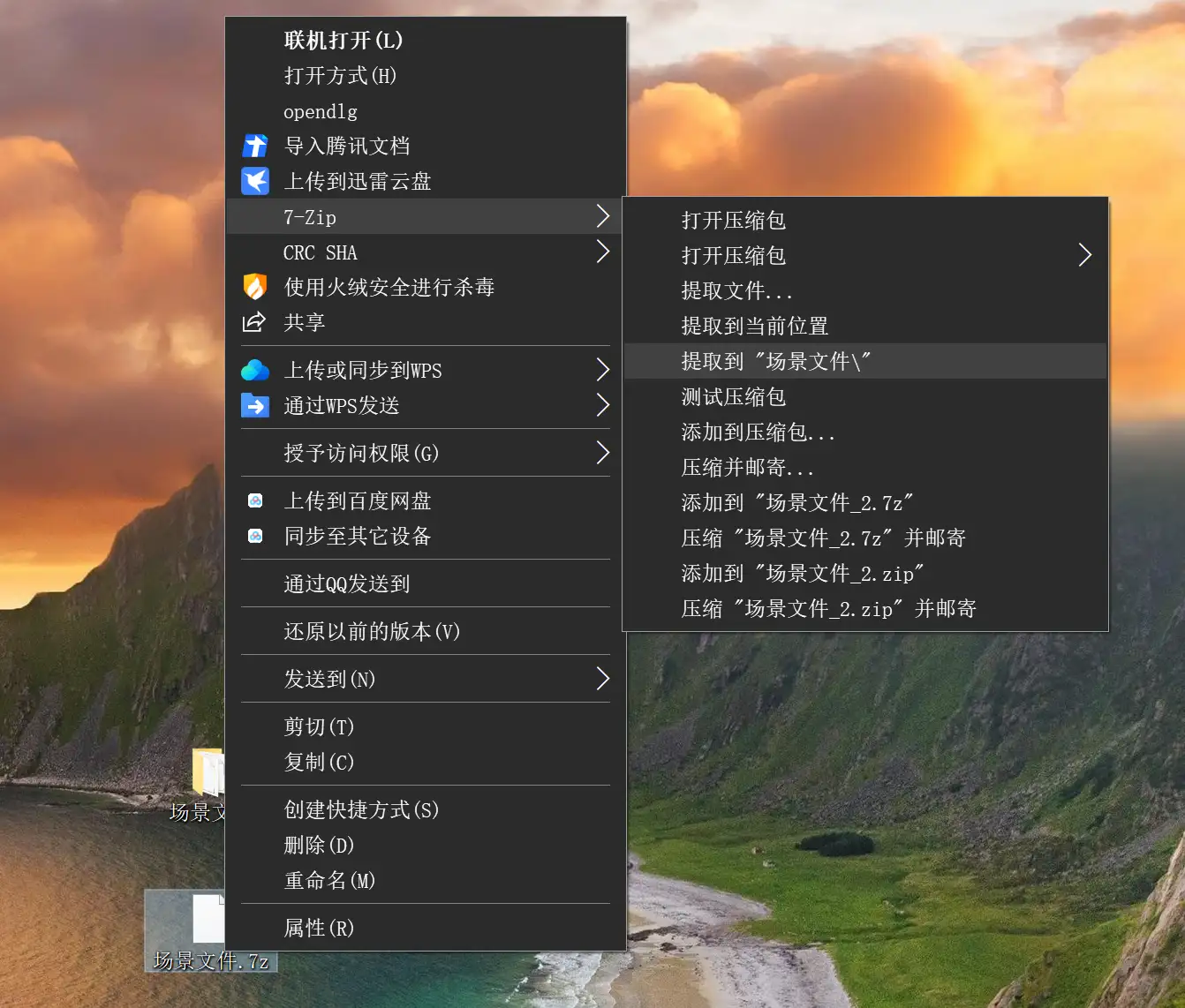Expand the 授予访问权限(G) submenu arrow

coord(602,453)
